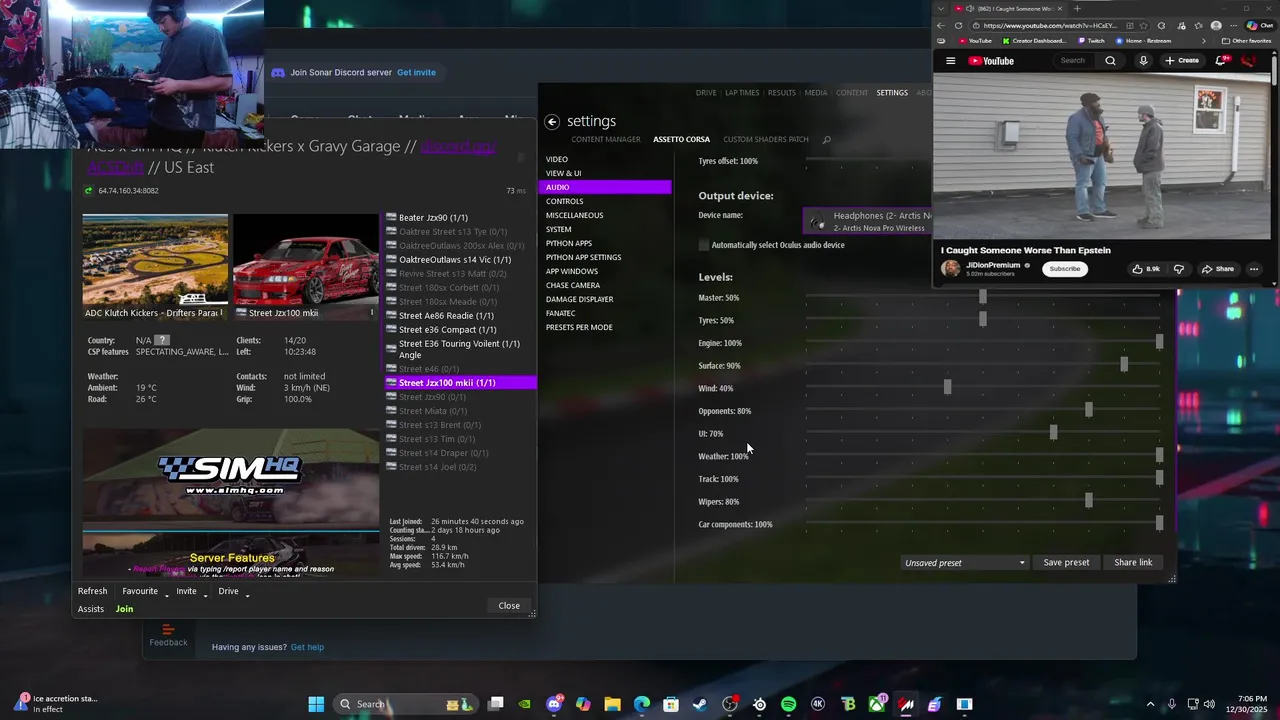
Task: Open the browser profile avatar
Action: [x=1216, y=26]
